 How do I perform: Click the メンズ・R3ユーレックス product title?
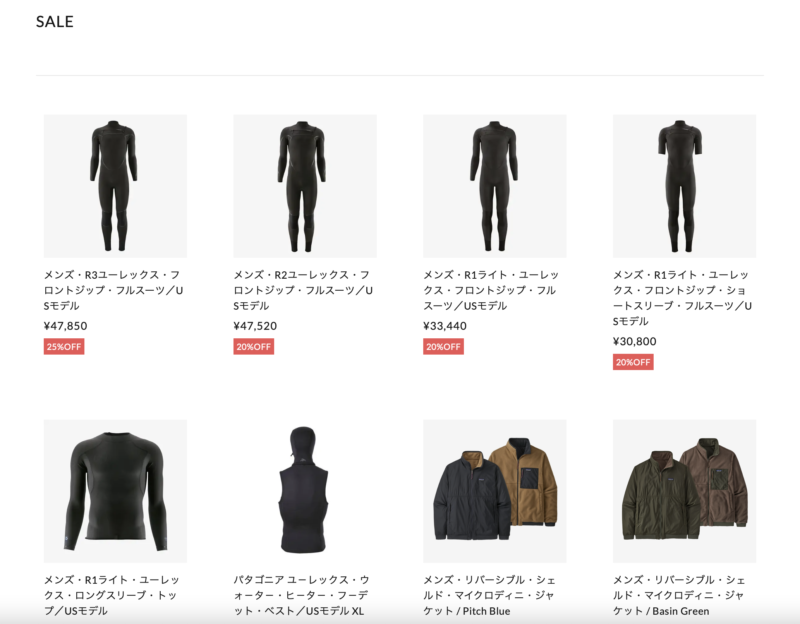point(113,290)
